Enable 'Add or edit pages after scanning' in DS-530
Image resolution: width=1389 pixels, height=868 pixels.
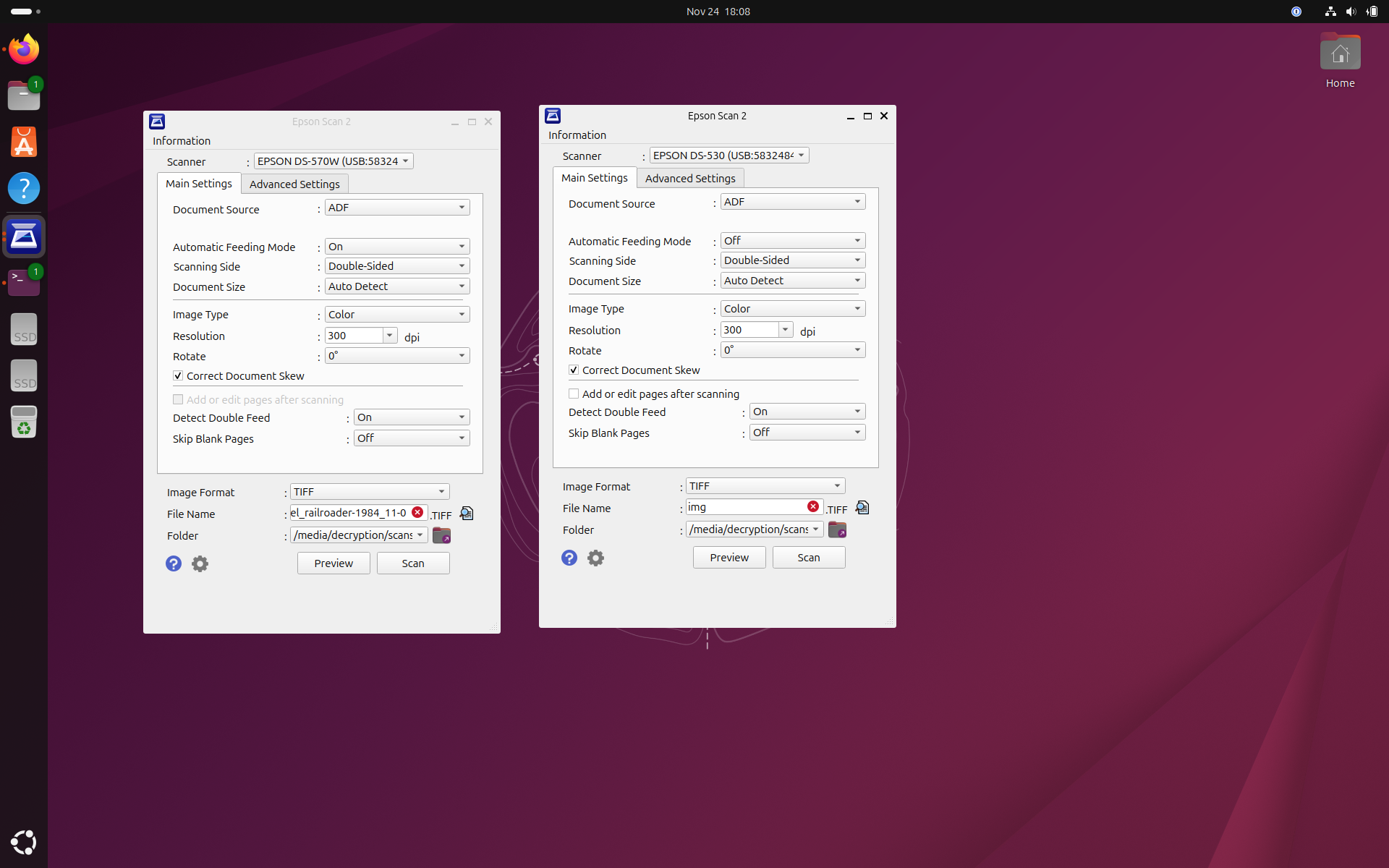point(574,393)
